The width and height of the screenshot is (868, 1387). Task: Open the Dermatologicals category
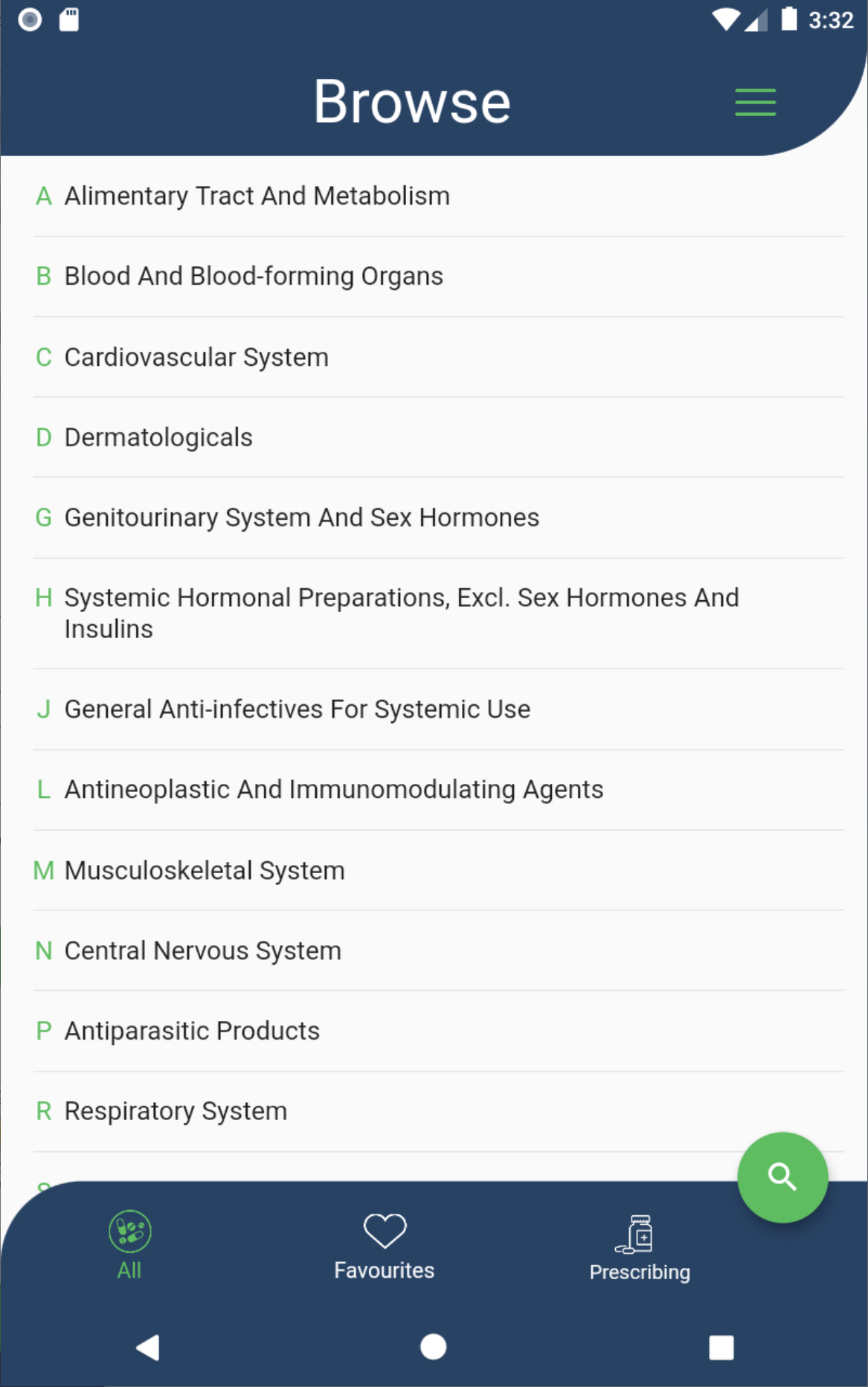pyautogui.click(x=158, y=438)
